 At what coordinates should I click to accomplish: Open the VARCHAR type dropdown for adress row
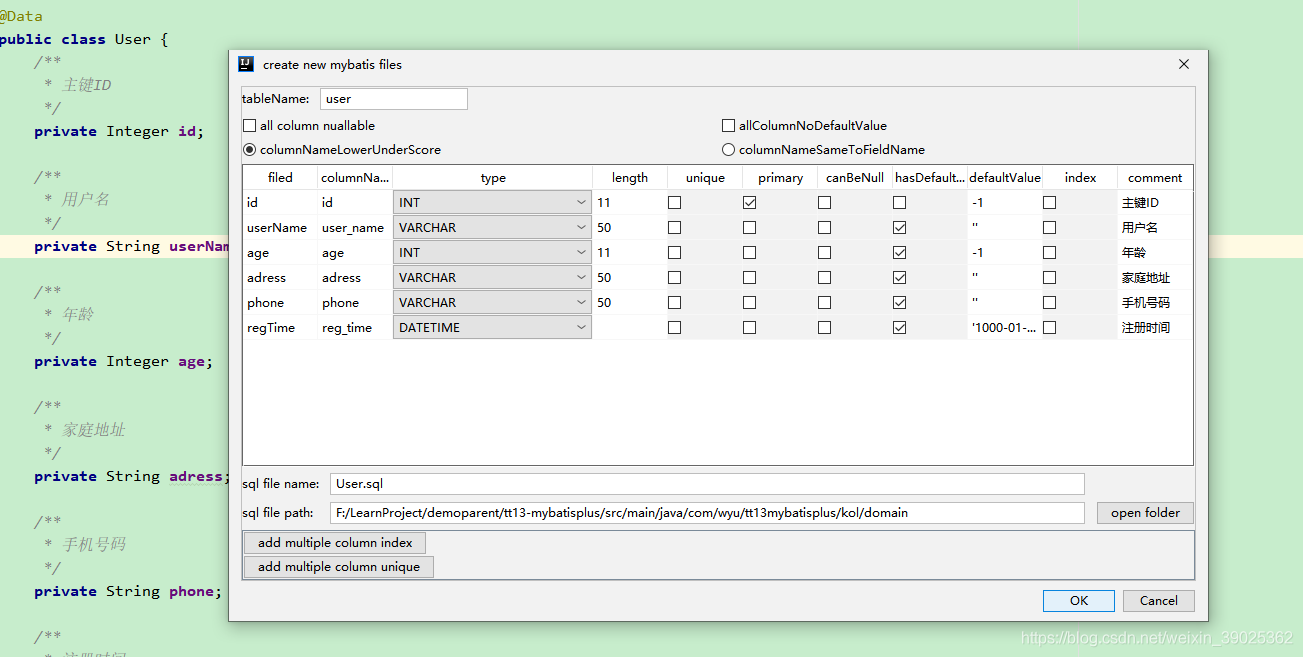pos(492,278)
